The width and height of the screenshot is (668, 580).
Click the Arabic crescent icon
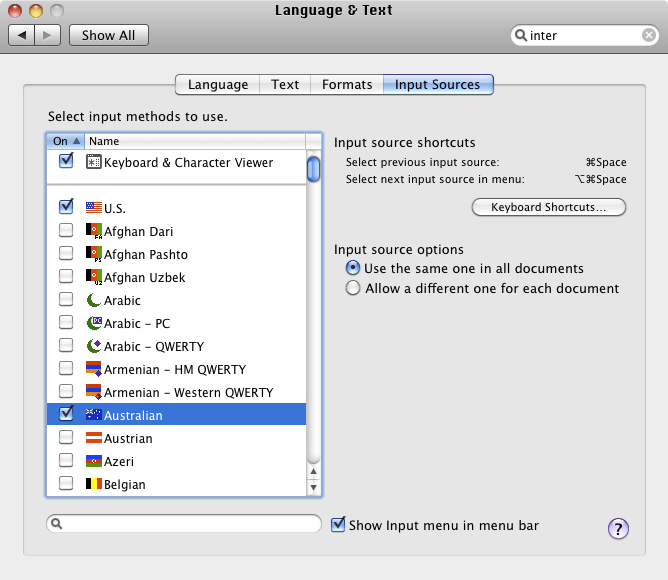[94, 300]
